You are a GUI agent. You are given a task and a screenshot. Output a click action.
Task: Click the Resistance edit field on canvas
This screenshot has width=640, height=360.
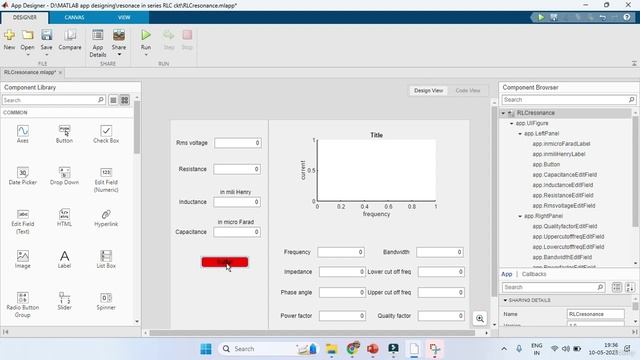click(x=237, y=169)
